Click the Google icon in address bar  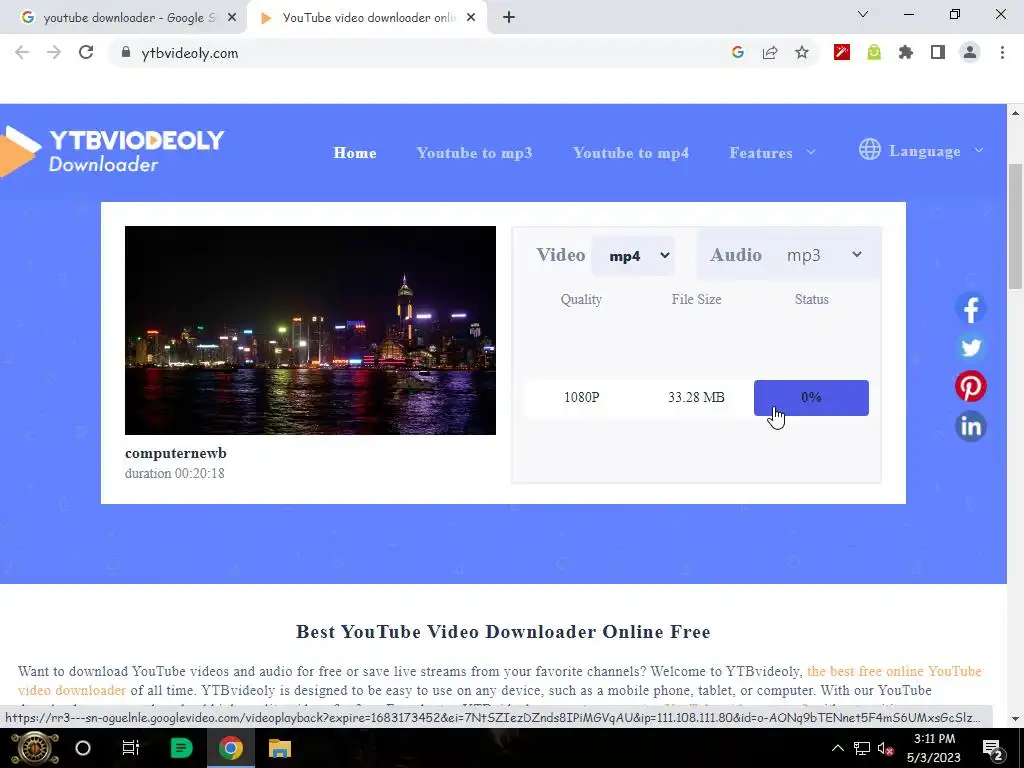(x=738, y=53)
